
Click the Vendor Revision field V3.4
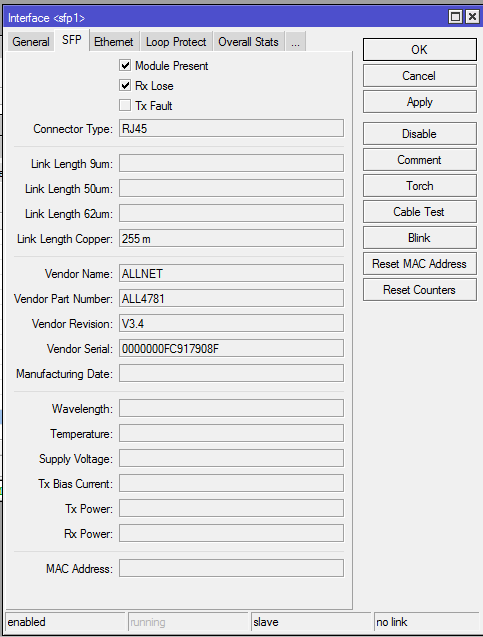tap(231, 323)
